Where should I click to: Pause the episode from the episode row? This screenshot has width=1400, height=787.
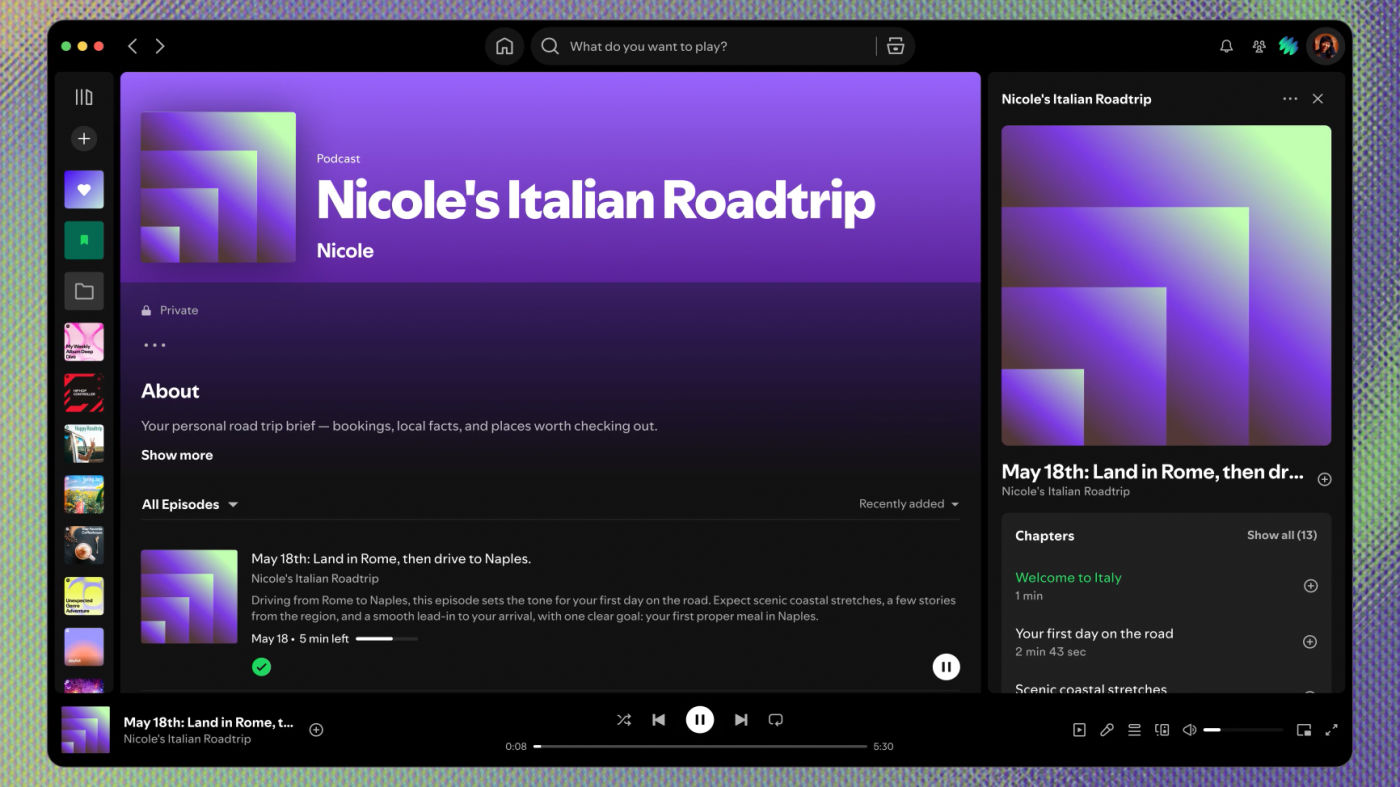(946, 667)
